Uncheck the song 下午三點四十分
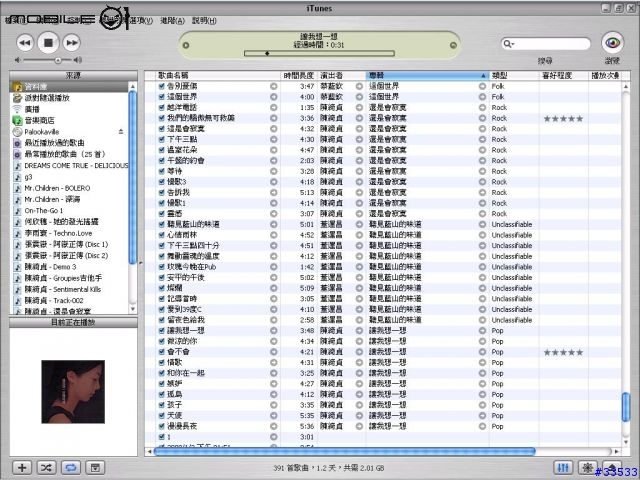 (x=162, y=246)
